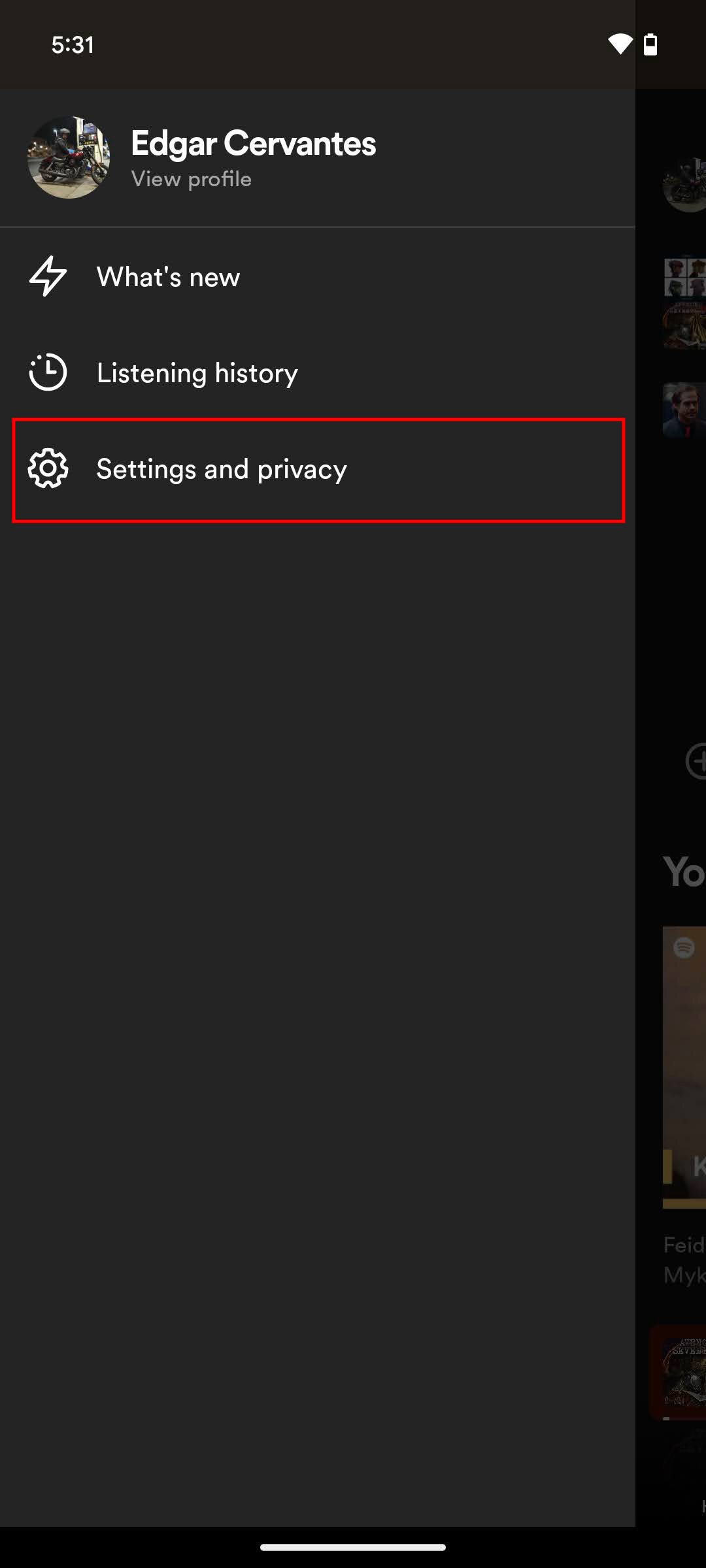Image resolution: width=706 pixels, height=1568 pixels.
Task: Tap the dimmed avatar behind the drawer
Action: click(x=685, y=185)
